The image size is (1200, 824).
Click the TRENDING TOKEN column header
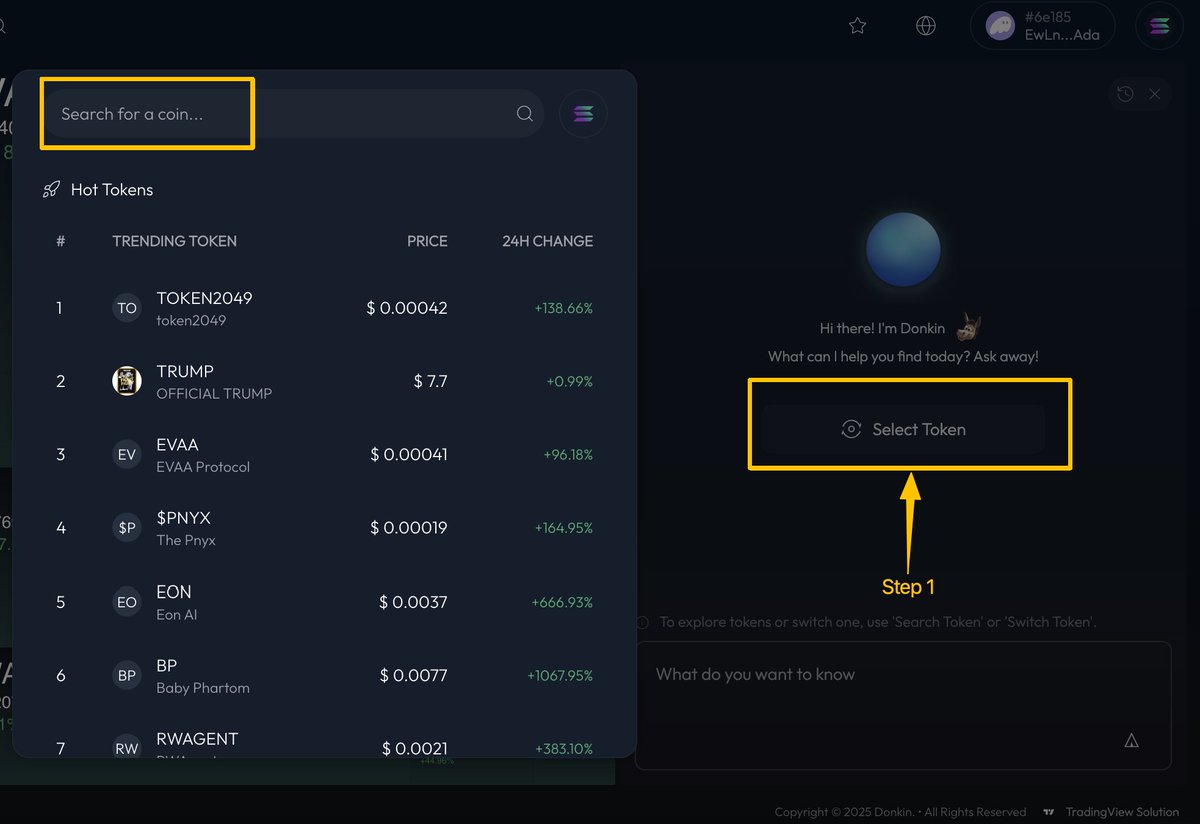pyautogui.click(x=175, y=241)
